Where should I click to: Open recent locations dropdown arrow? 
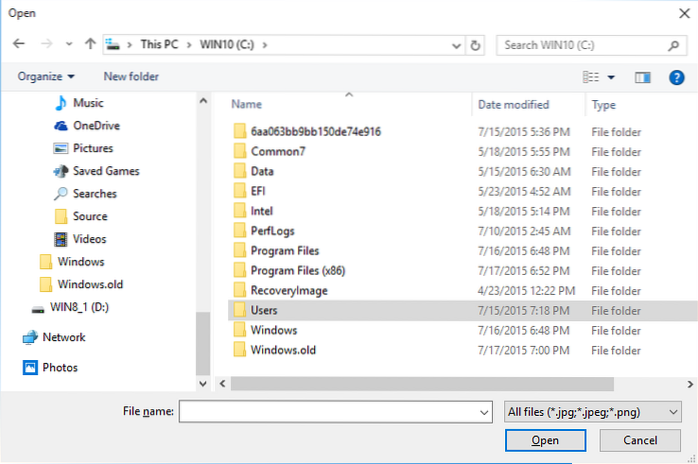tap(69, 44)
